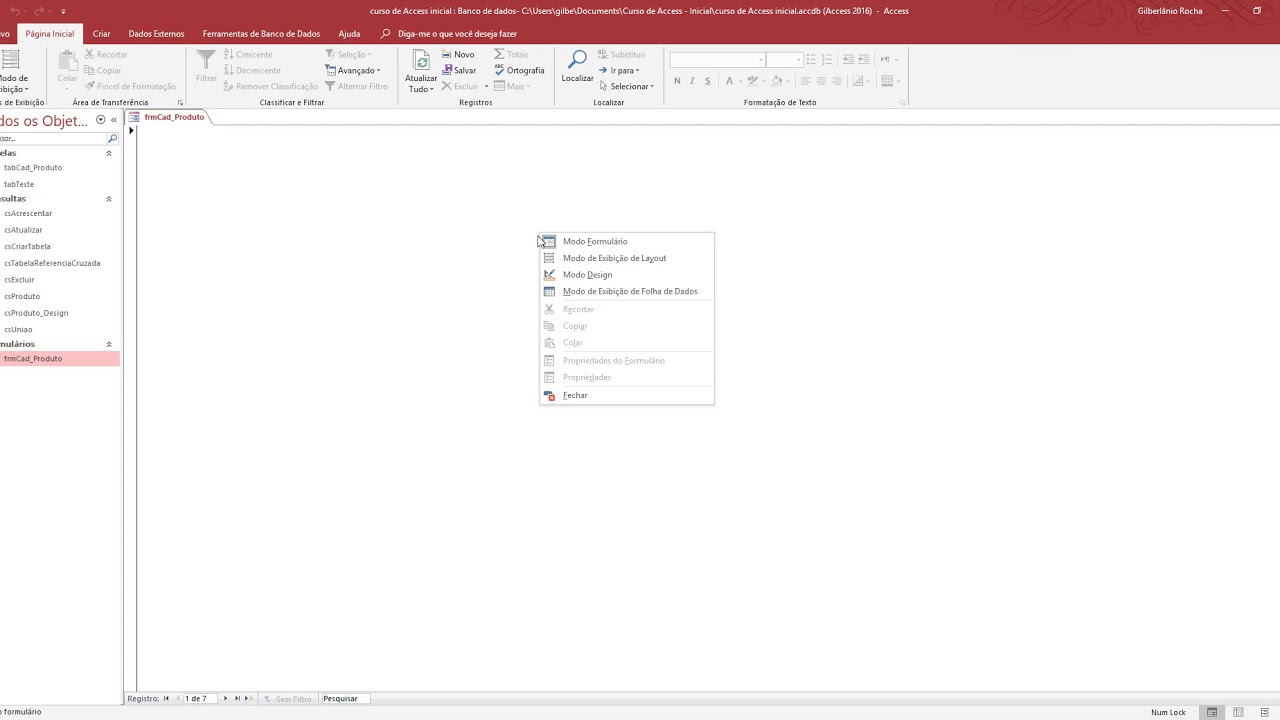
Task: Toggle center text alignment
Action: point(821,81)
